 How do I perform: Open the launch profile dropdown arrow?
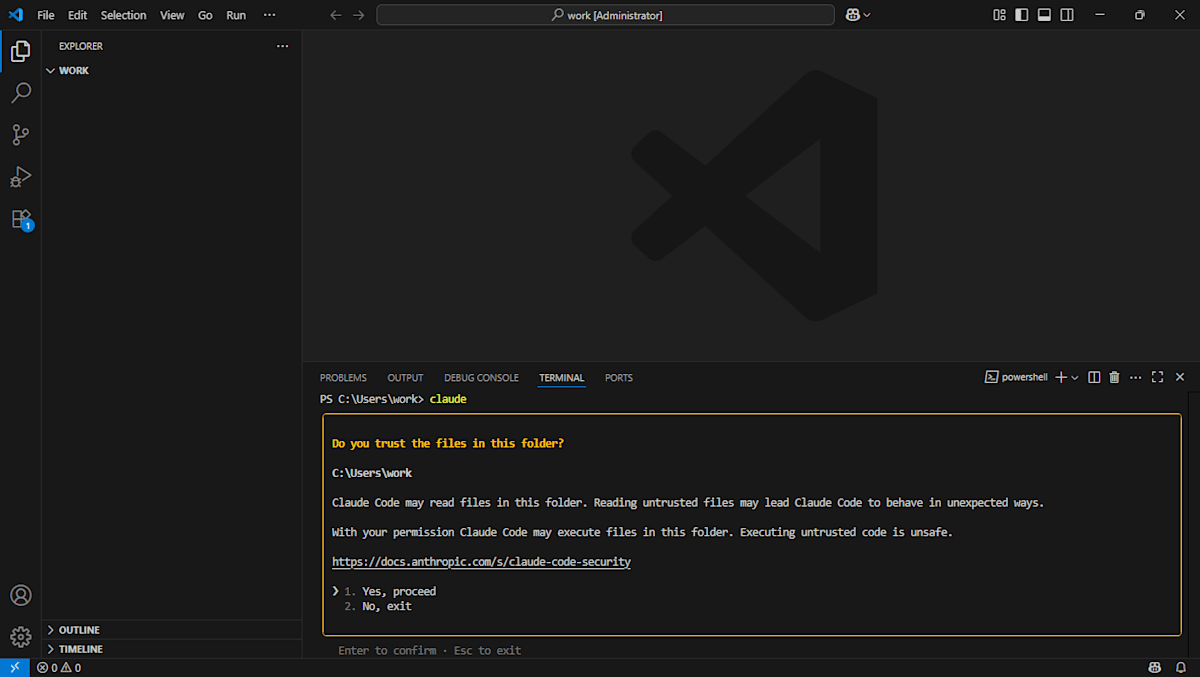coord(1075,377)
